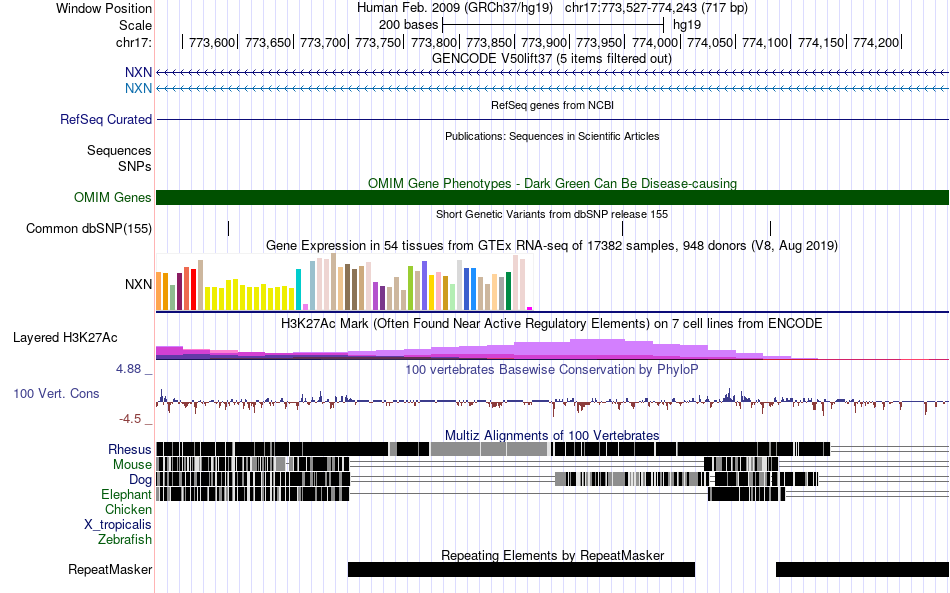
Task: Click the RepeatMasker track label
Action: (x=110, y=569)
